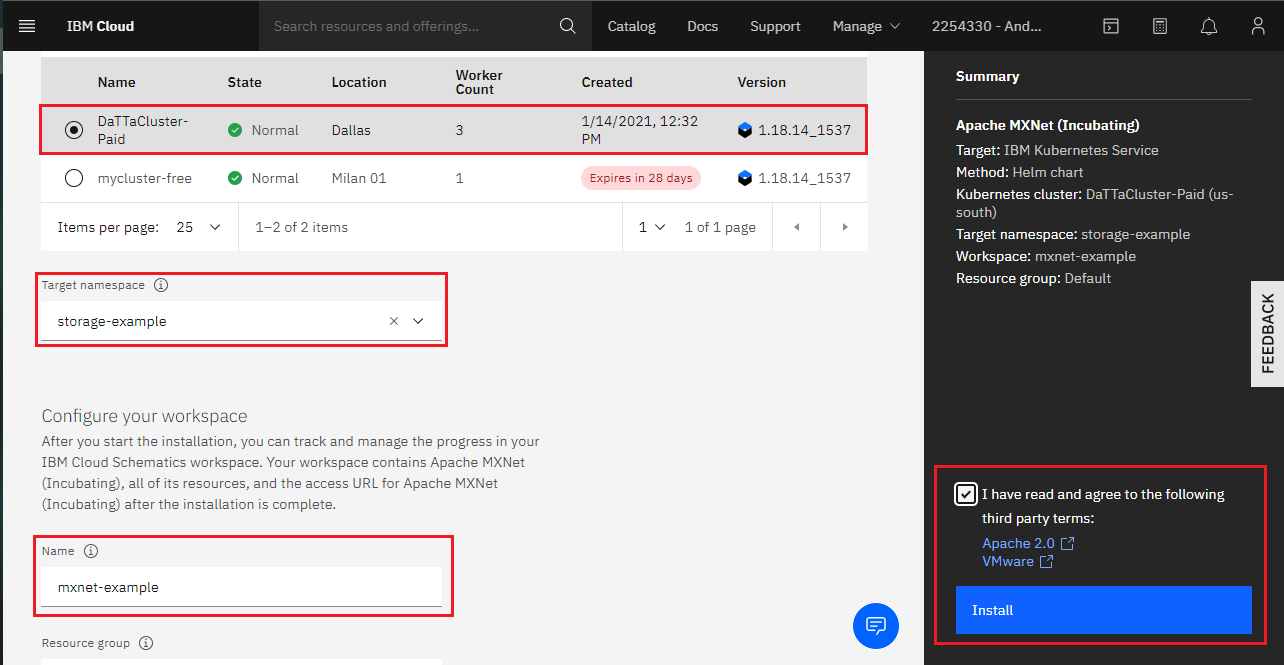
Task: Click the Dallas location cell
Action: [x=352, y=130]
